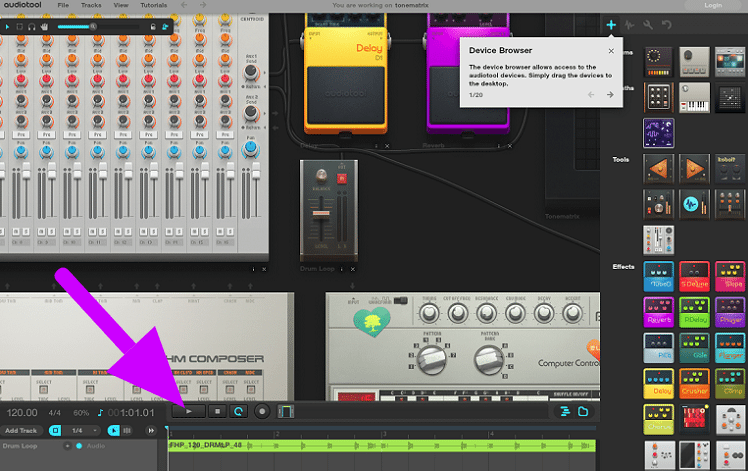Select the Centroid mixer in device browser
Screen dimensions: 748x471
[659, 241]
